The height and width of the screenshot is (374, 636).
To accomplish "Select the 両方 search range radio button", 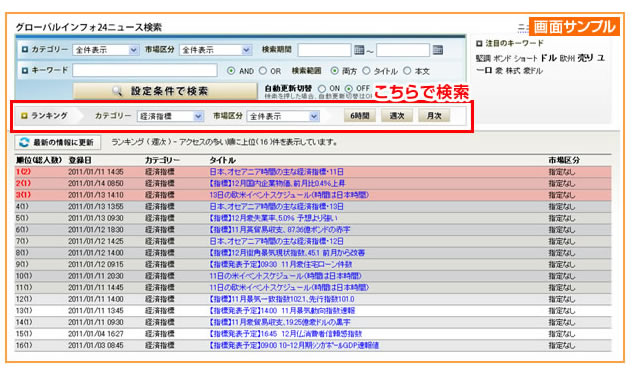I will pos(334,71).
